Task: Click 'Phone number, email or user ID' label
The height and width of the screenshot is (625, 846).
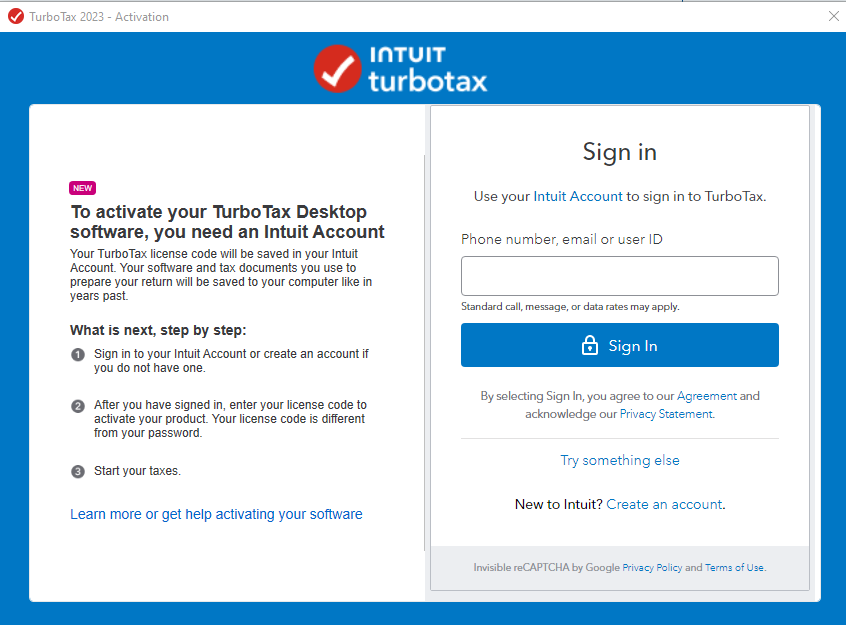Action: point(562,239)
